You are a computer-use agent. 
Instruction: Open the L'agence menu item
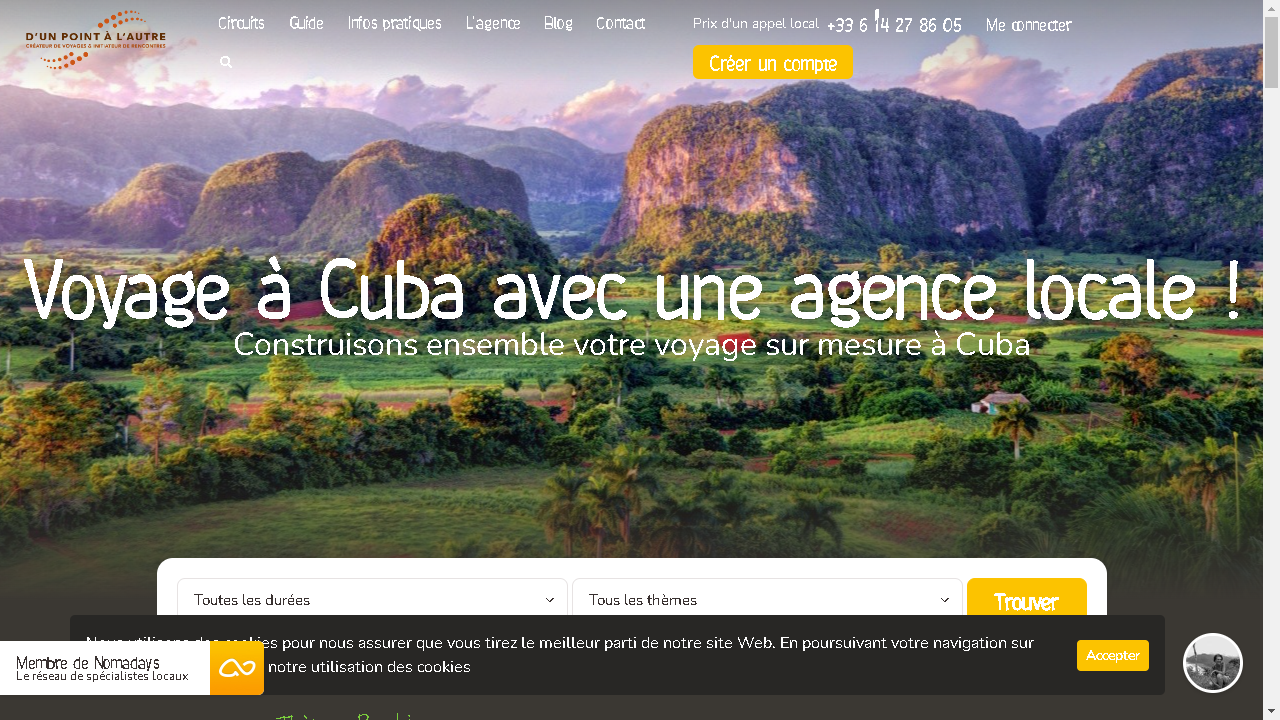pyautogui.click(x=493, y=23)
